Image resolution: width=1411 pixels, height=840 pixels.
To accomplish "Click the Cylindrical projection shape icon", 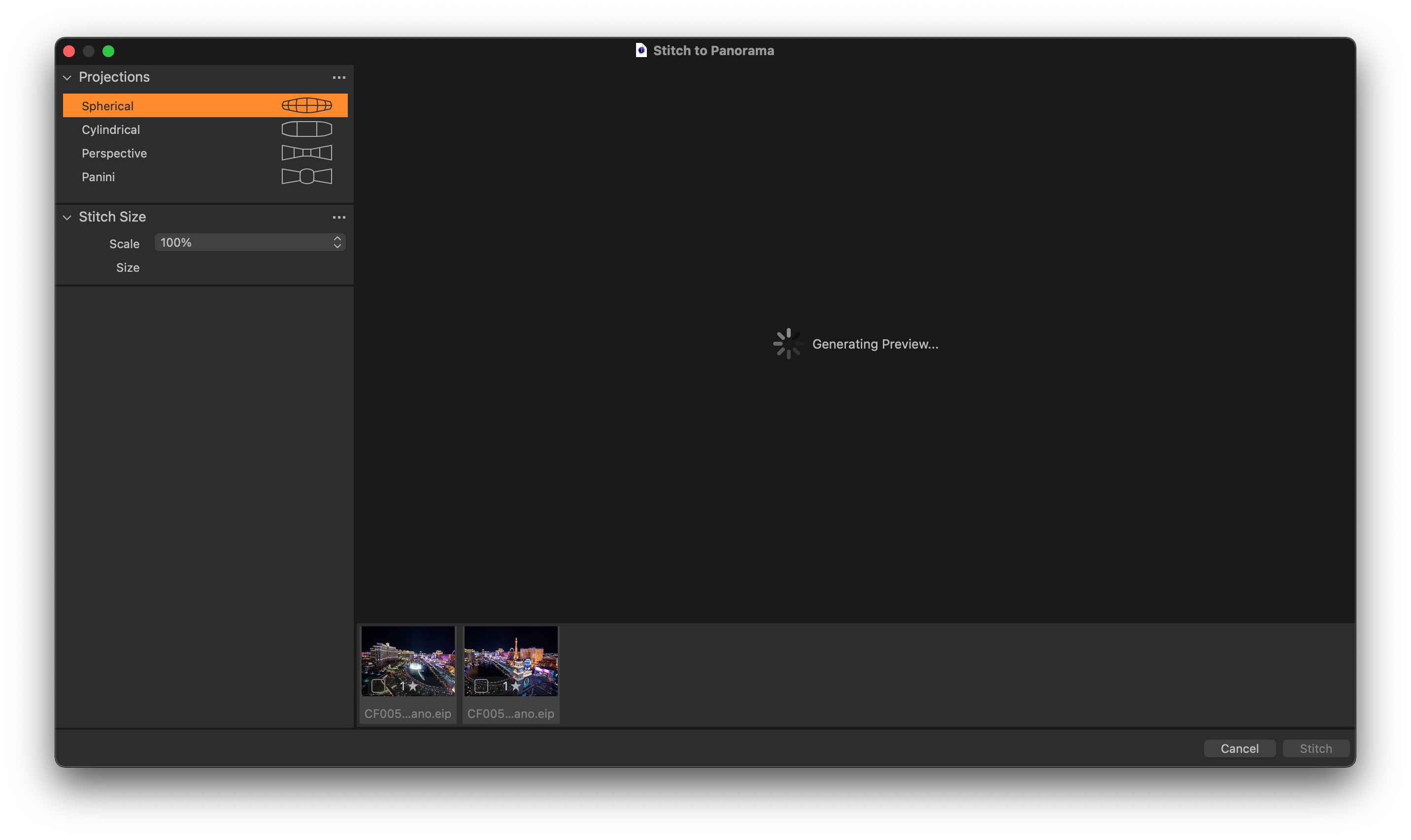I will (x=307, y=129).
